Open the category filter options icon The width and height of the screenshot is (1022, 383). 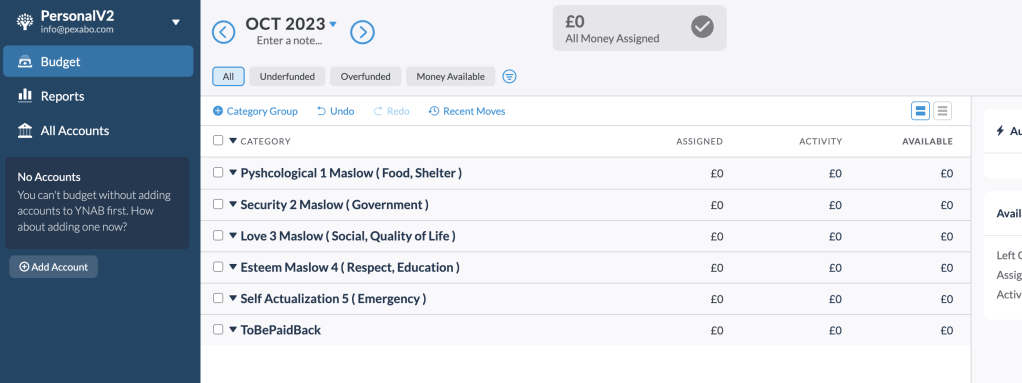(x=510, y=77)
